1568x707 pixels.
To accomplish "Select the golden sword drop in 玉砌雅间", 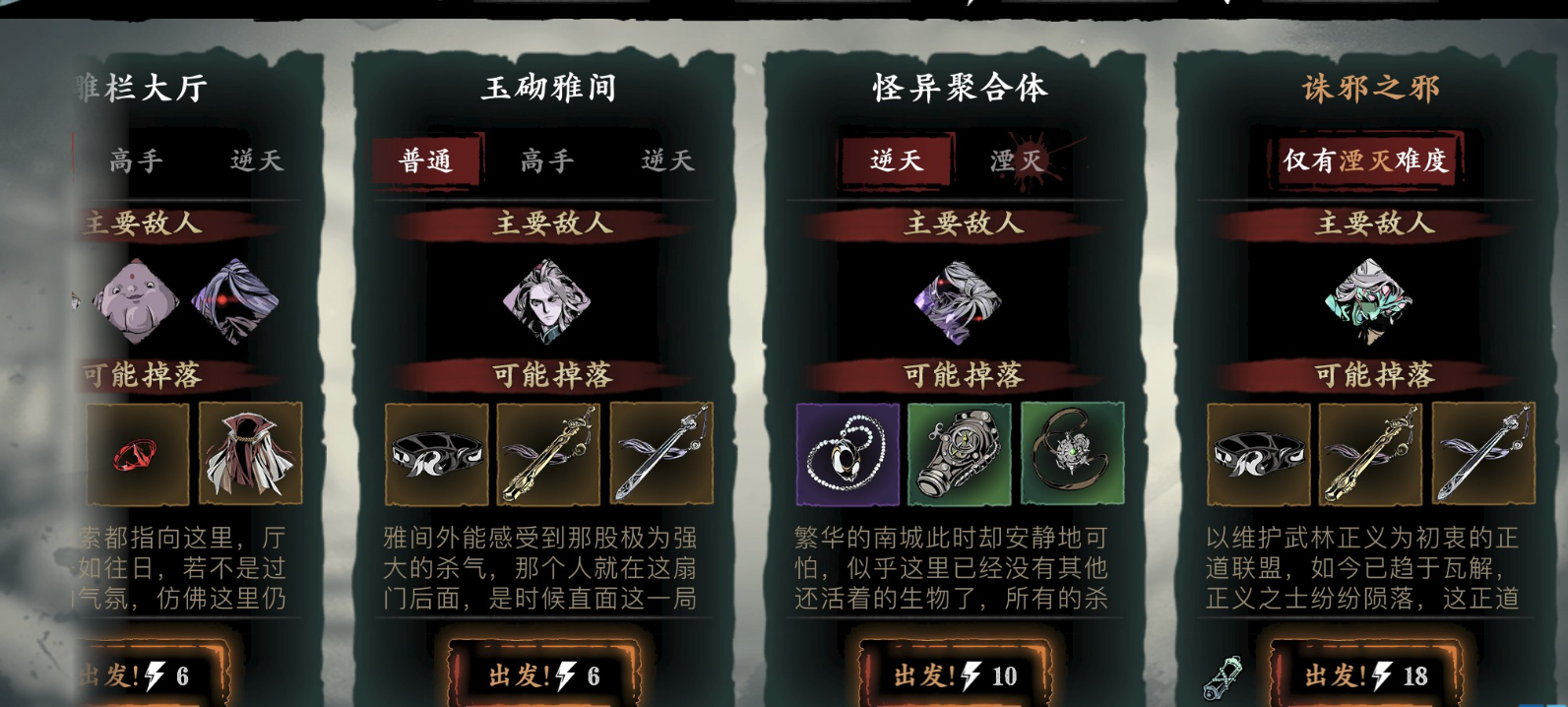I will (548, 454).
